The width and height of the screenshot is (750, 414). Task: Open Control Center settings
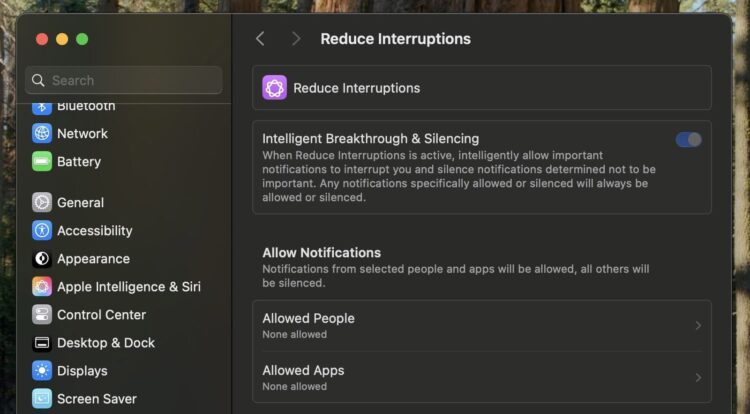point(101,315)
